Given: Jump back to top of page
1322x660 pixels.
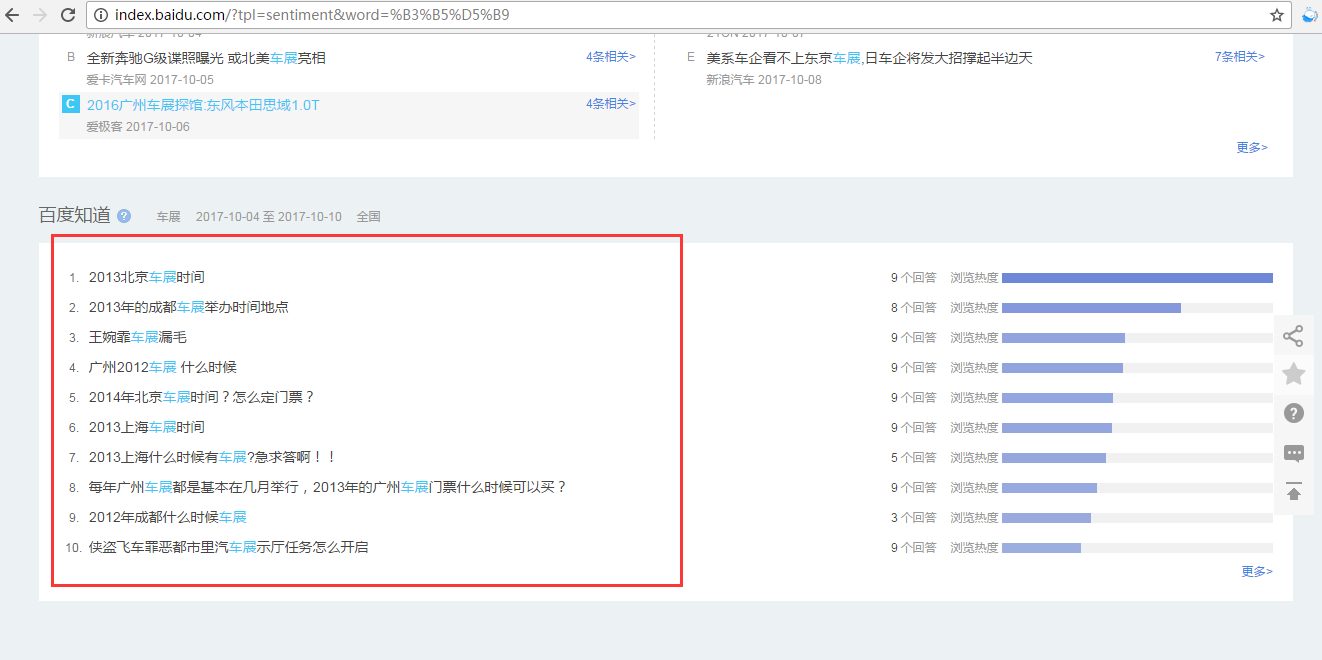Looking at the screenshot, I should 1294,492.
